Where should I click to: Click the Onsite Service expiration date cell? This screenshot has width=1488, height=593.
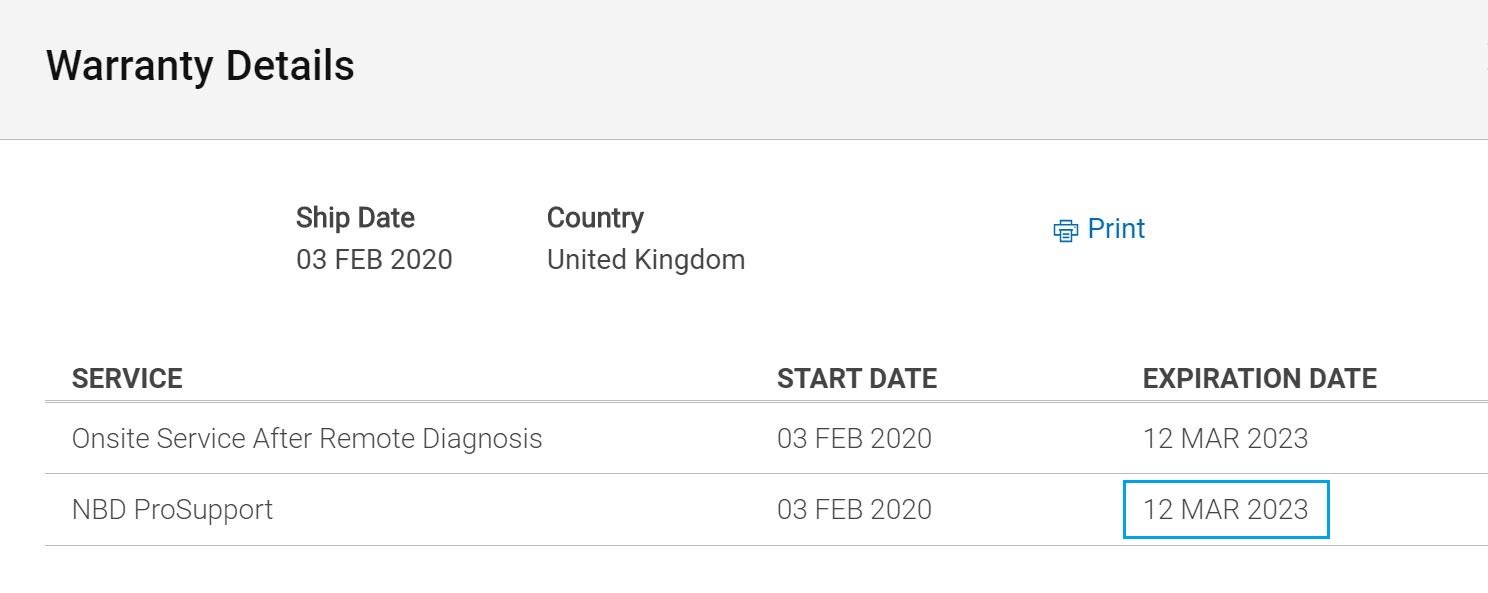coord(1225,439)
